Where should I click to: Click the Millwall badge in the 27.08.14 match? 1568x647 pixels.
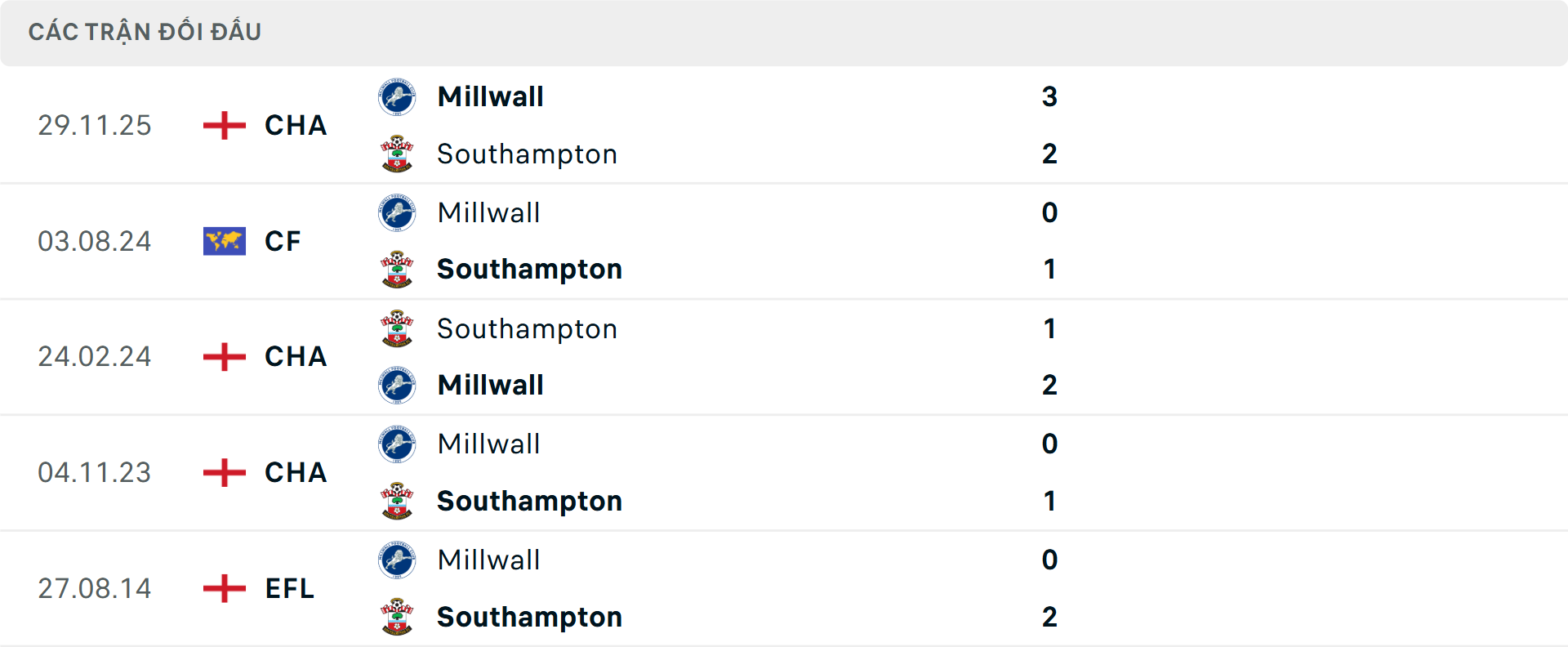397,560
